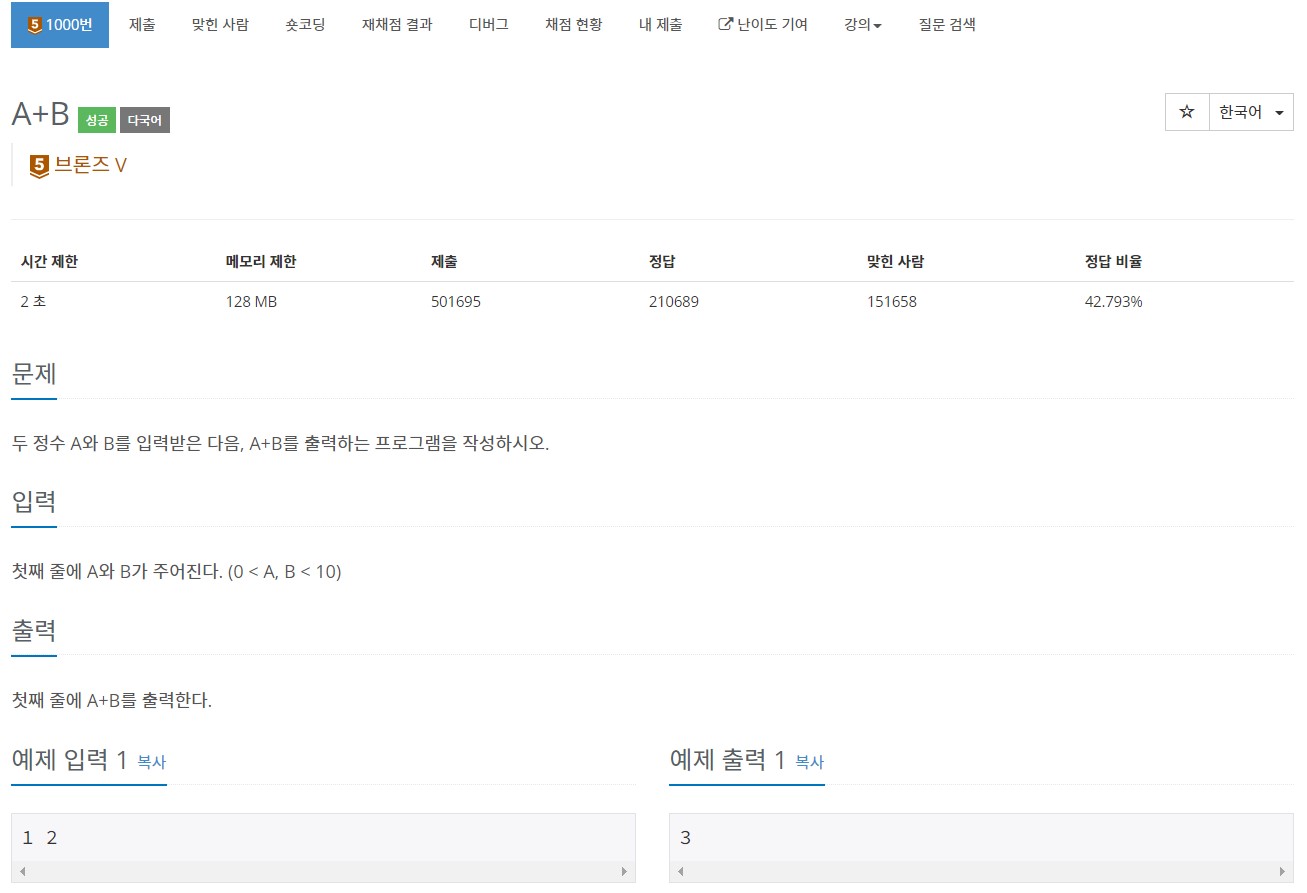Click the external link icon beside 난이도 기여

click(726, 25)
